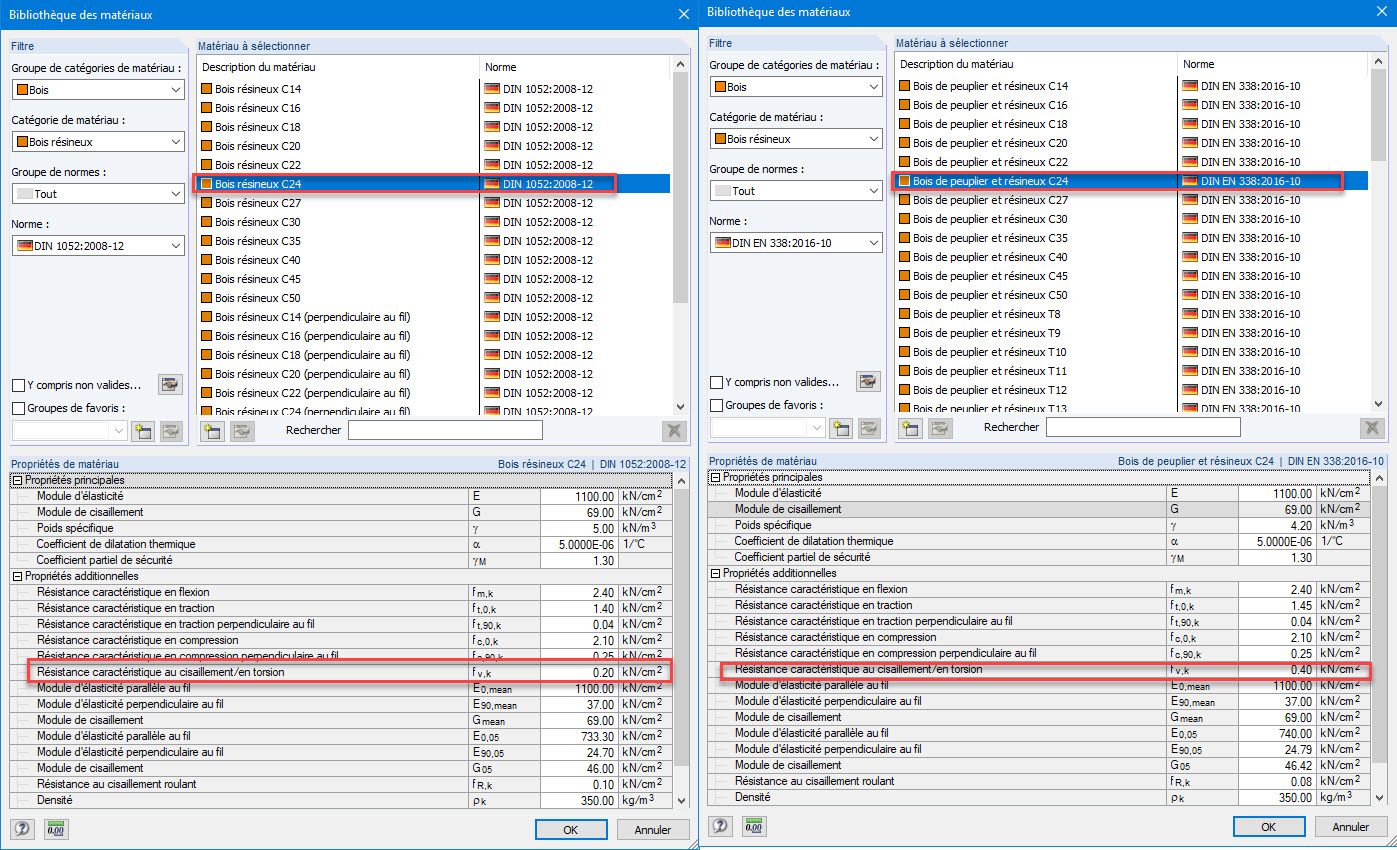The height and width of the screenshot is (850, 1397).
Task: Cancel with Annuler in DIN EN 338 dialog
Action: click(1351, 827)
